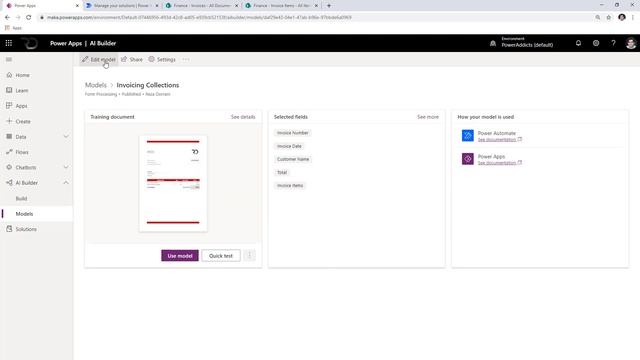The height and width of the screenshot is (360, 640).
Task: Click the Power Automate icon
Action: pyautogui.click(x=467, y=136)
